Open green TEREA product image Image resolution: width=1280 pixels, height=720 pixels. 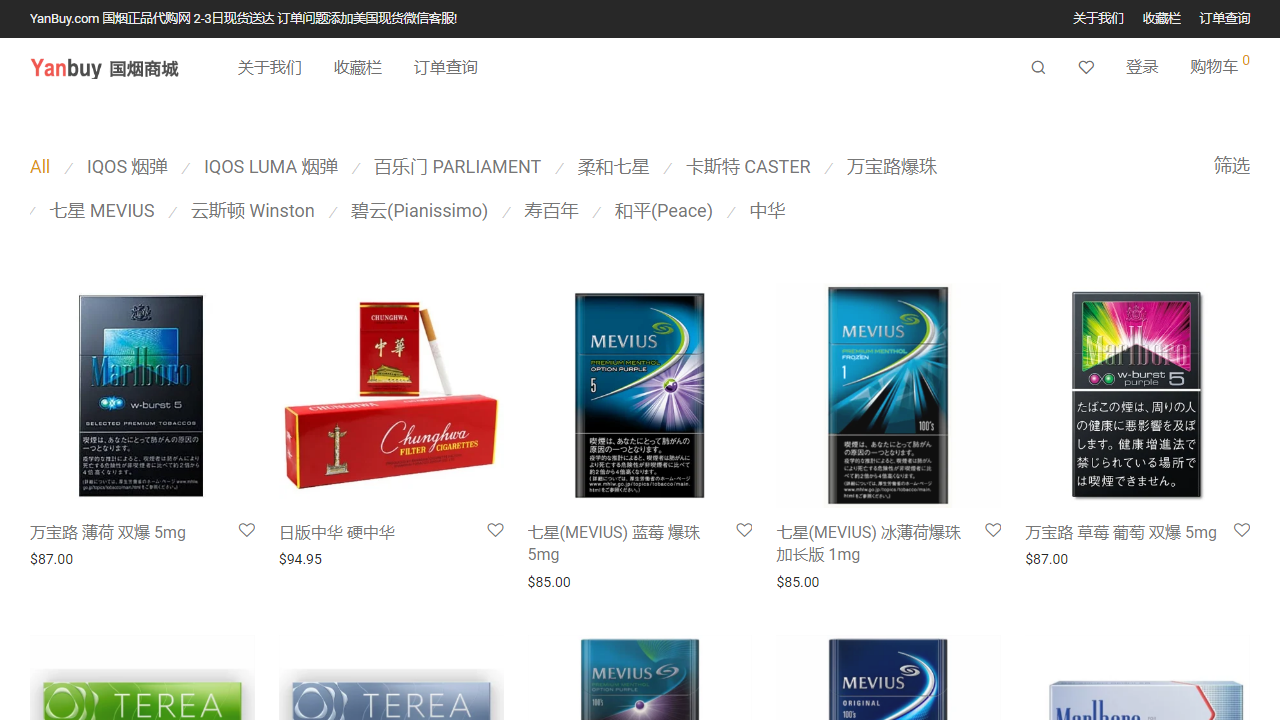coord(142,677)
